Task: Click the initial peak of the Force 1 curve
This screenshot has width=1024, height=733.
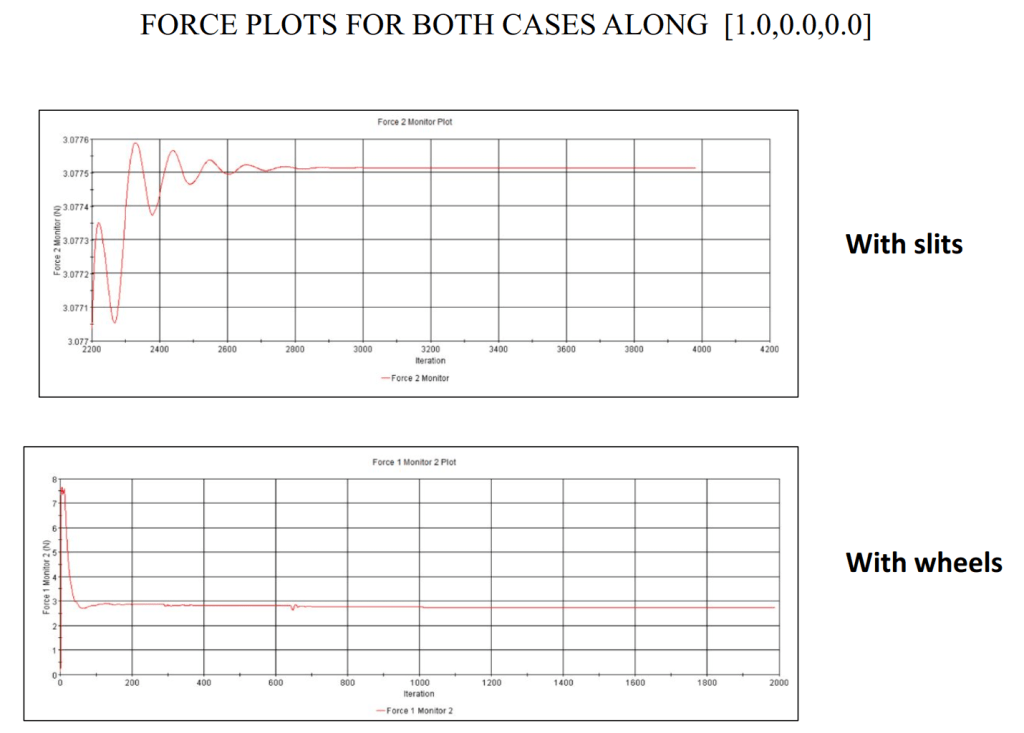Action: click(62, 489)
